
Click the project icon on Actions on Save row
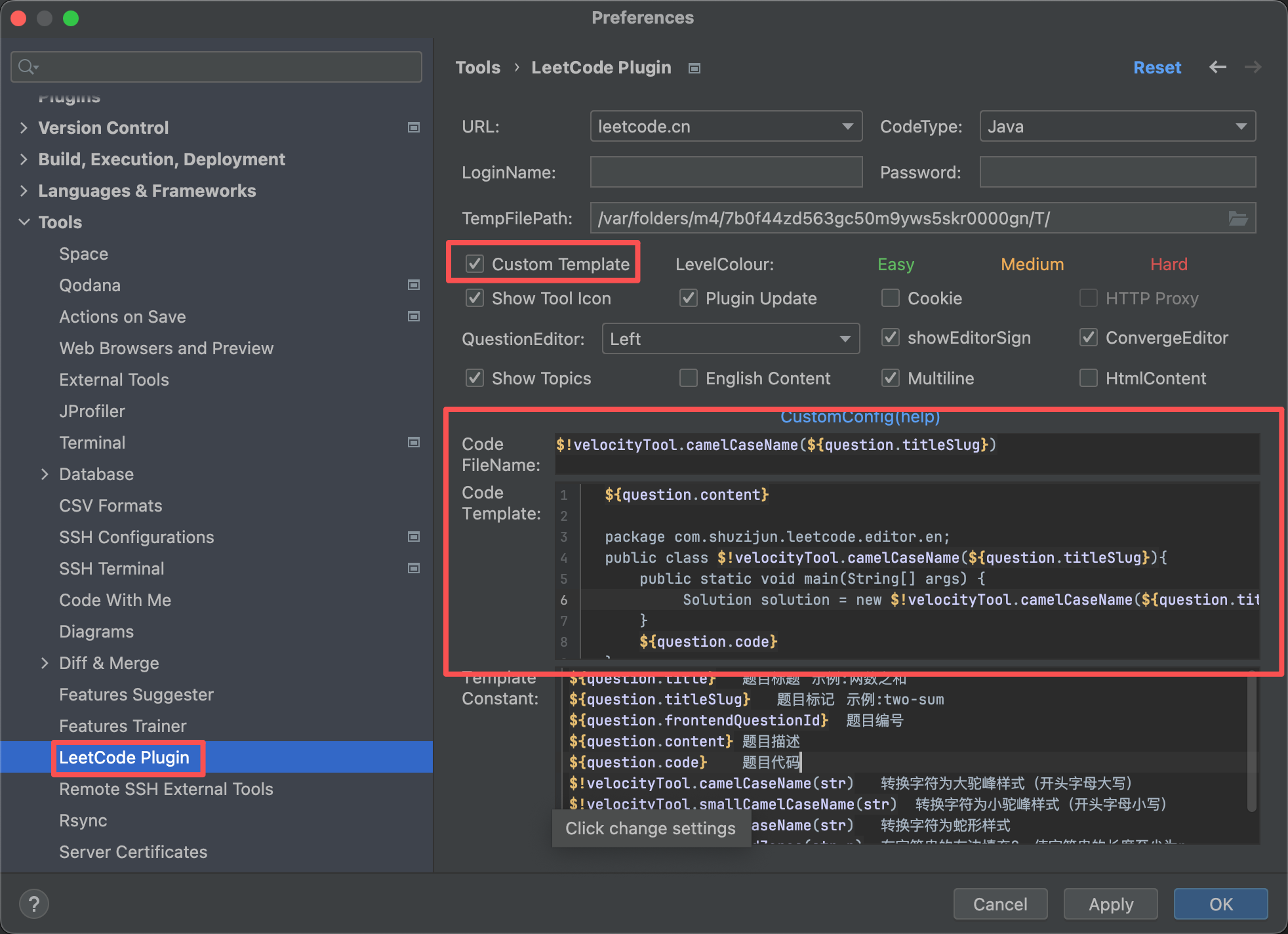coord(414,316)
